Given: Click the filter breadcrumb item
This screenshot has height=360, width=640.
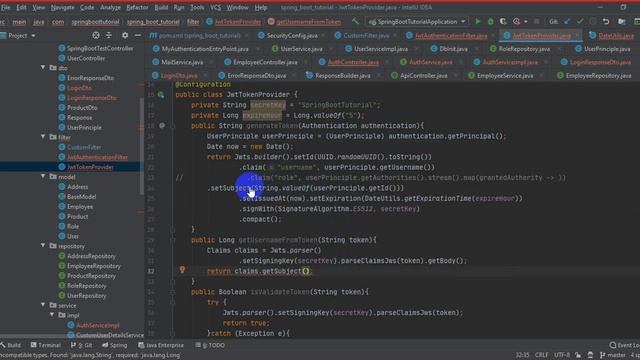Looking at the screenshot, I should tap(193, 22).
